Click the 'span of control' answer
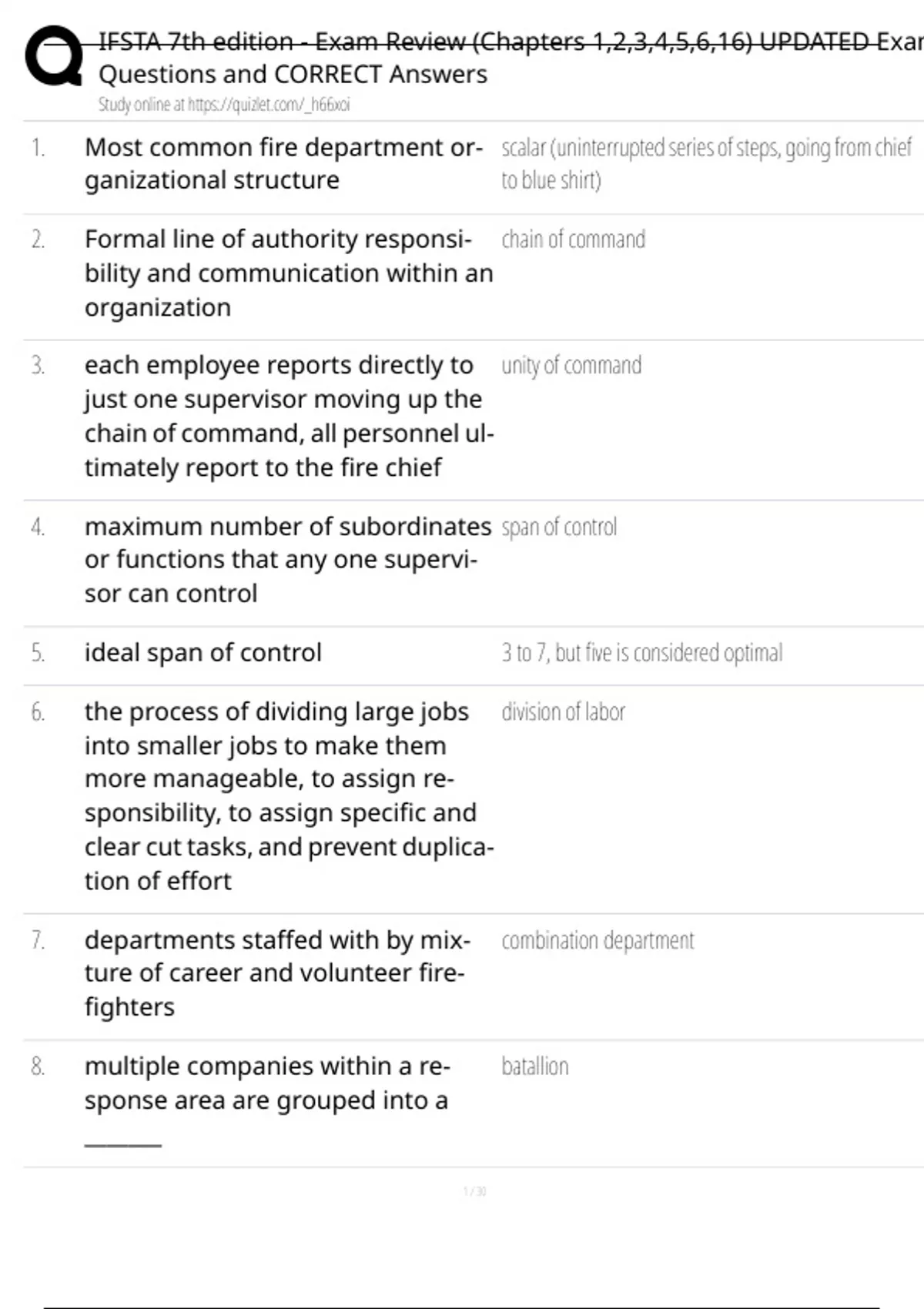This screenshot has width=924, height=1309. pos(559,527)
